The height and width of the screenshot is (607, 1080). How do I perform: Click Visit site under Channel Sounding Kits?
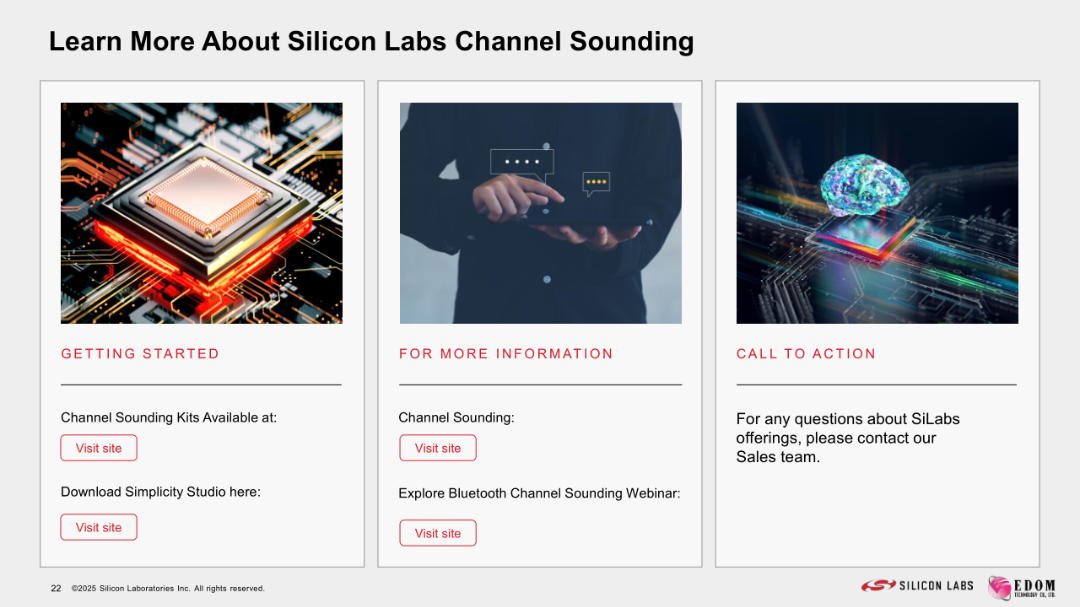98,448
